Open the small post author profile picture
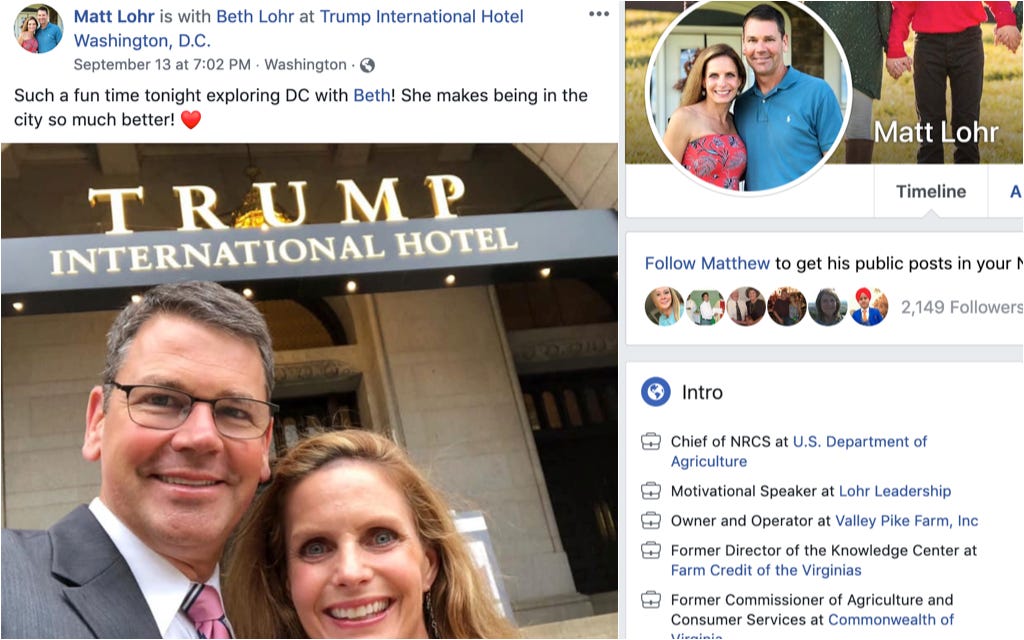Viewport: 1024px width, 640px height. [x=39, y=28]
